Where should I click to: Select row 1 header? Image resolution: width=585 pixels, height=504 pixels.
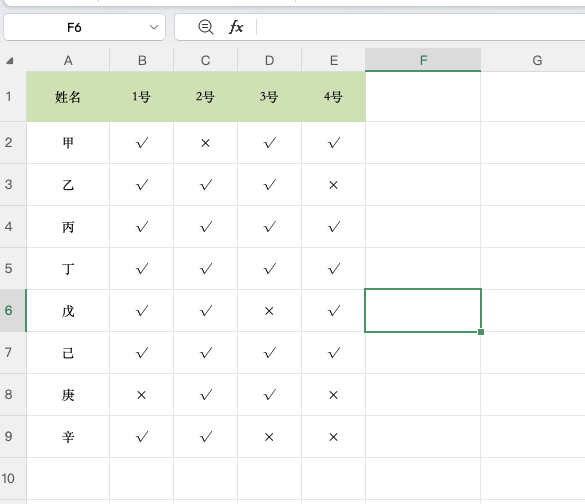(13, 97)
